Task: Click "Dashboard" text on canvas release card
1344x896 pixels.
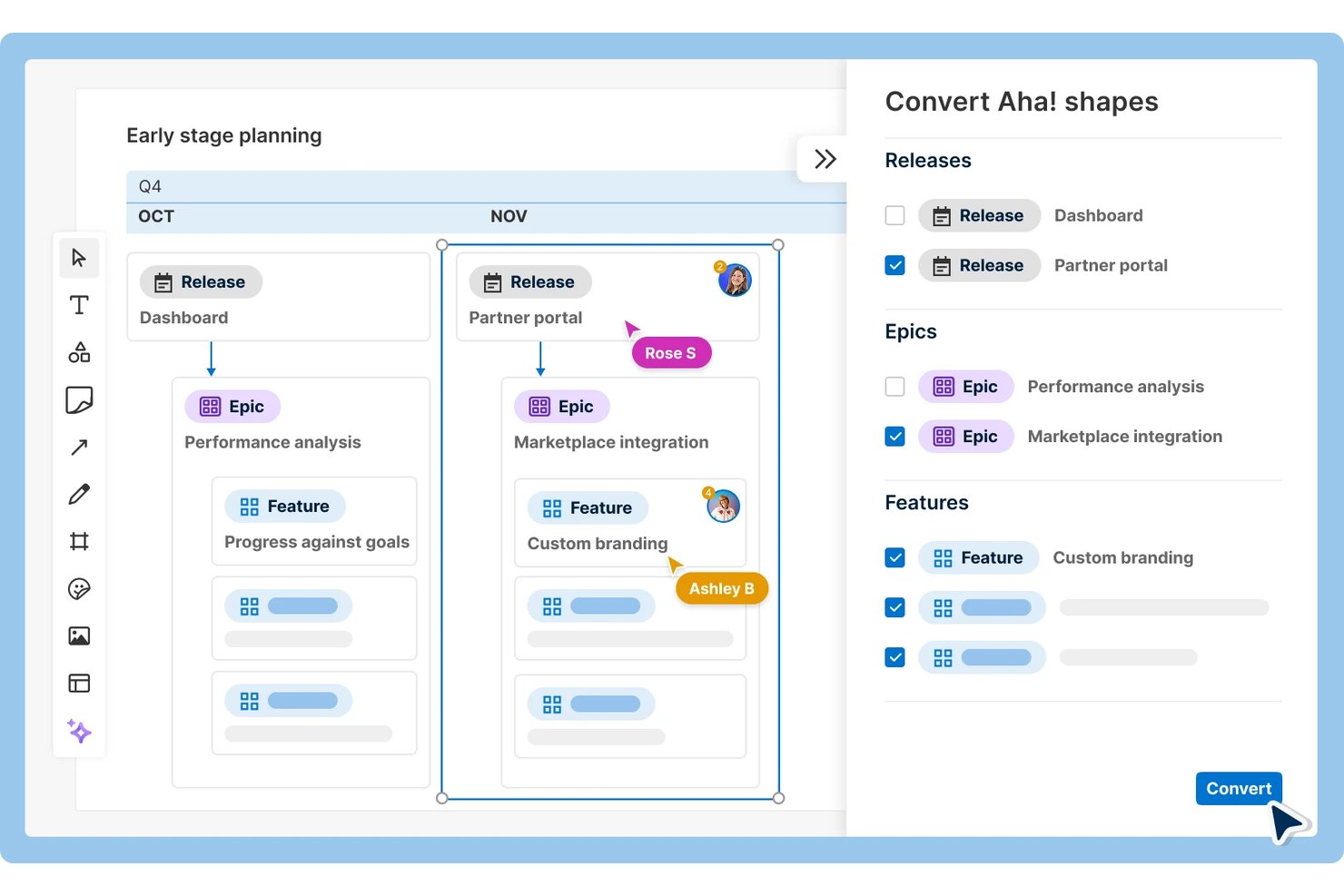Action: pyautogui.click(x=183, y=318)
